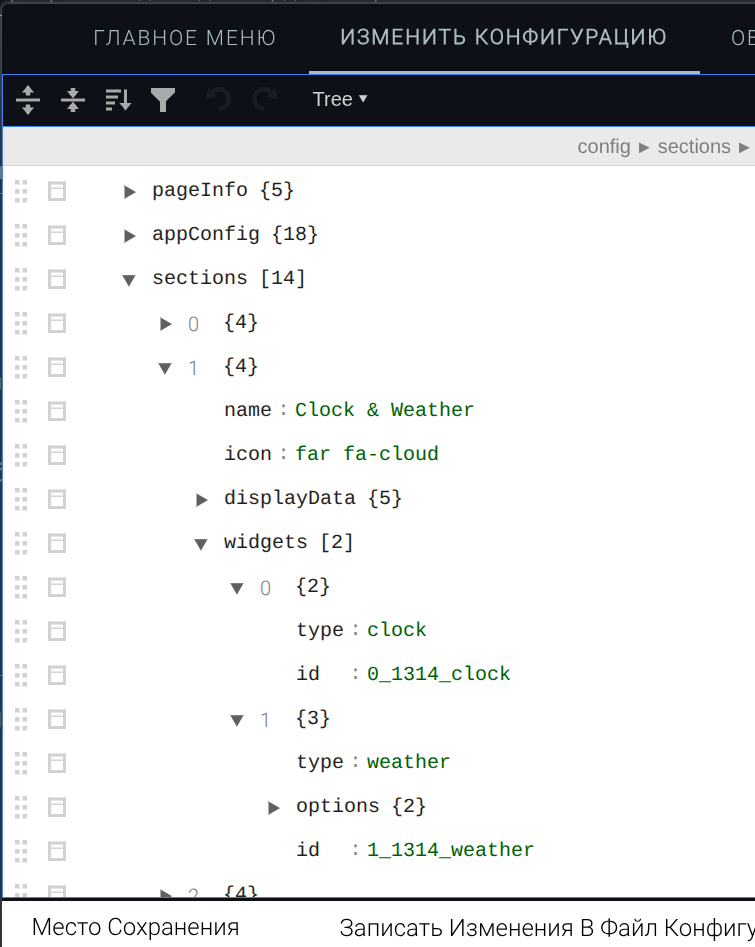Screen dimensions: 755x947
Task: Open the filter/transform tool
Action: pos(163,100)
